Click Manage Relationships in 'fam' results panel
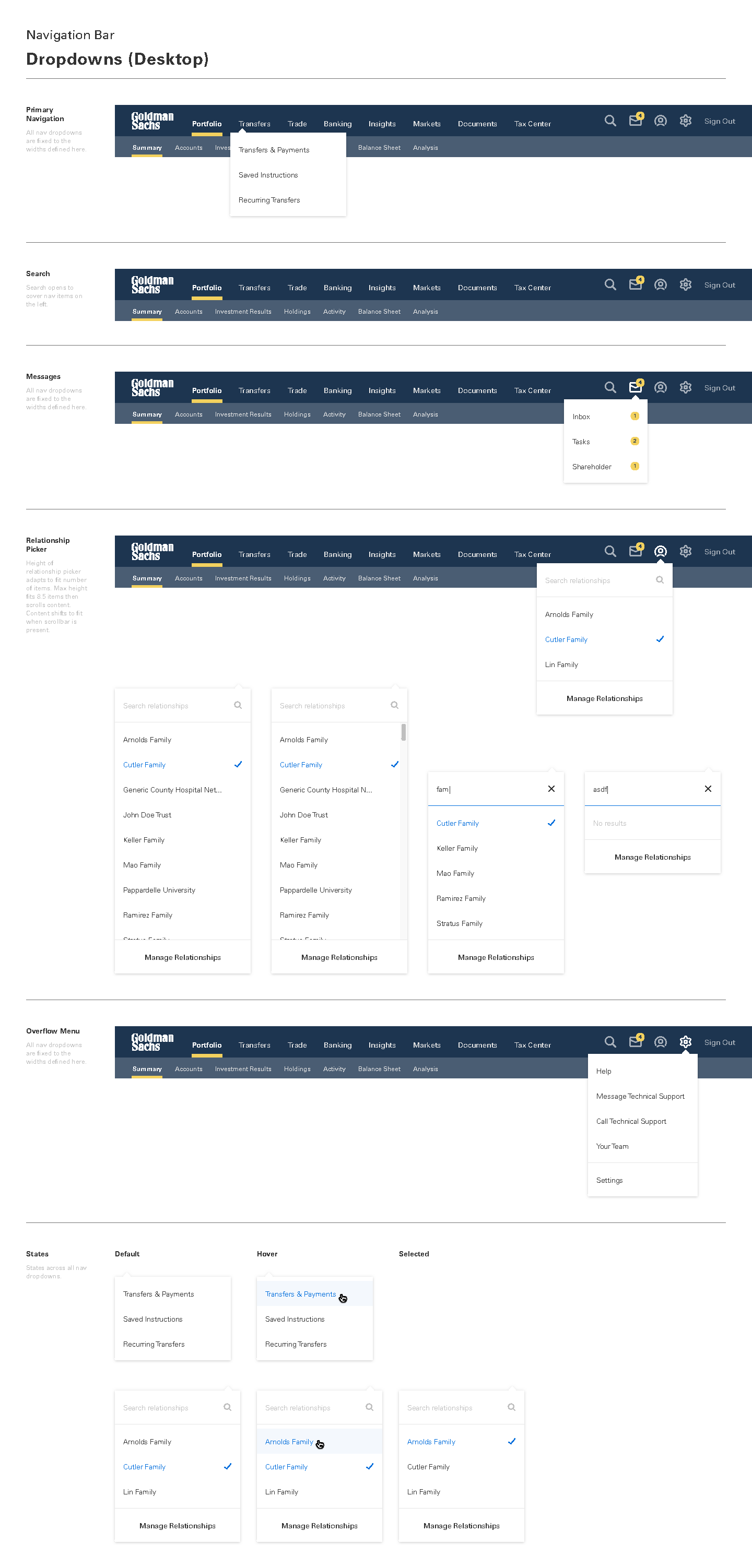Screen dimensions: 752x1568 [496, 957]
